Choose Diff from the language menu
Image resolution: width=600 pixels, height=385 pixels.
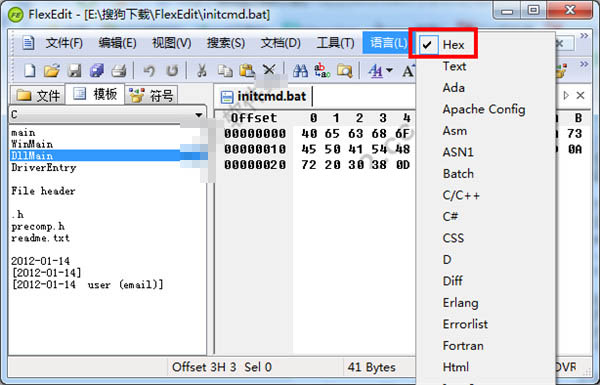click(x=452, y=281)
